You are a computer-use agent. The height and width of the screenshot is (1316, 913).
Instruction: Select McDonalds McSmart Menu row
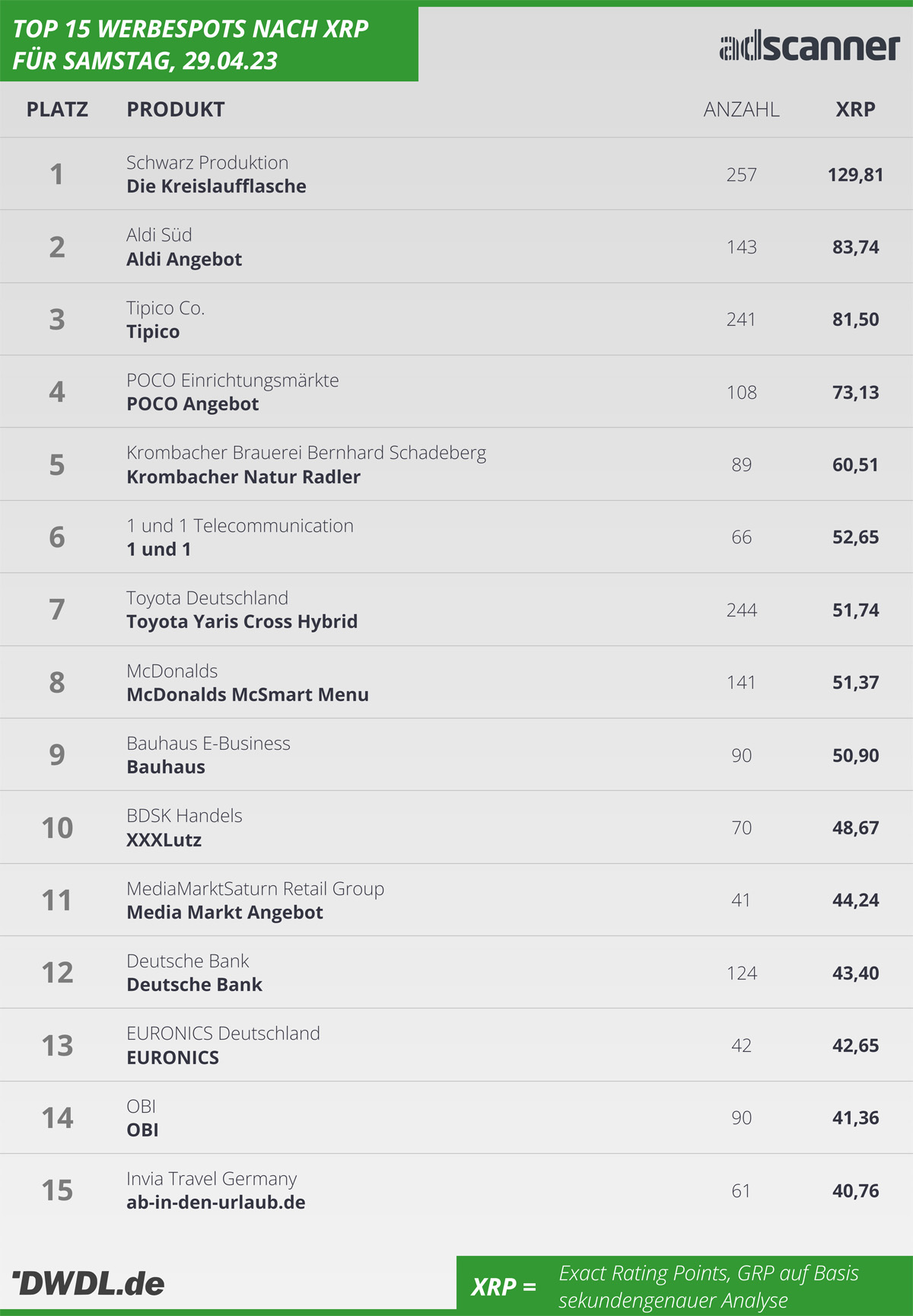456,682
